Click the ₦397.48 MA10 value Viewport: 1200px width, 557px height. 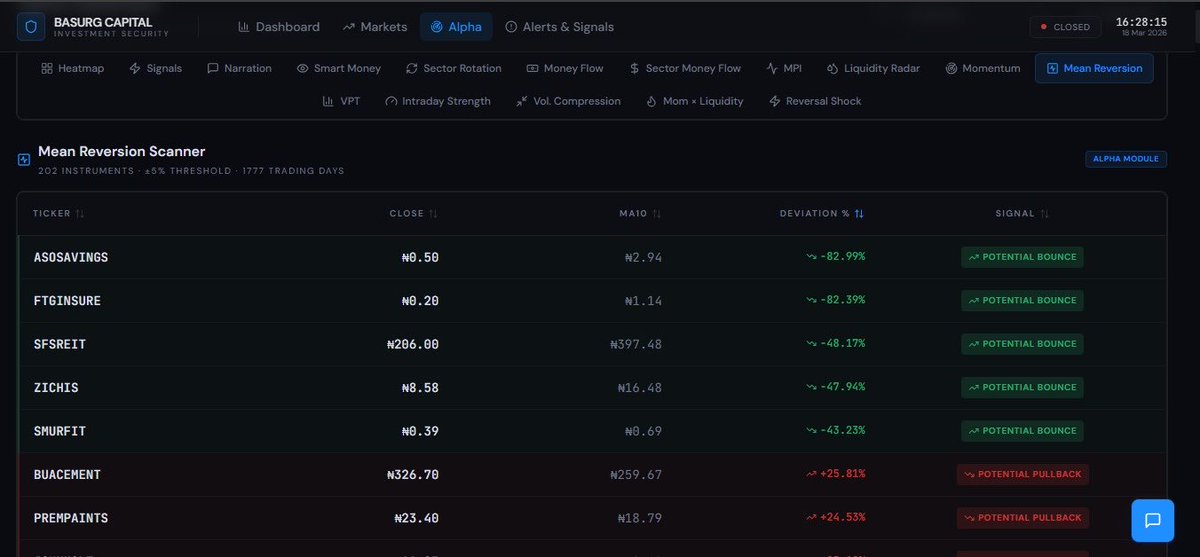tap(636, 344)
